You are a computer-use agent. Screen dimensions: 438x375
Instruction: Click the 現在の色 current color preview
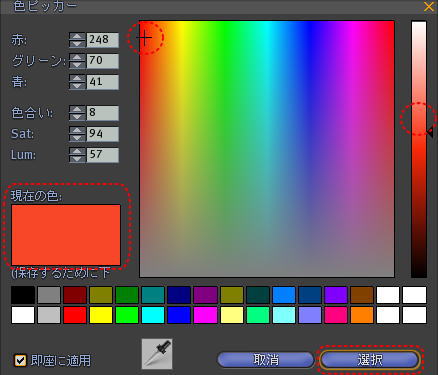(x=66, y=235)
